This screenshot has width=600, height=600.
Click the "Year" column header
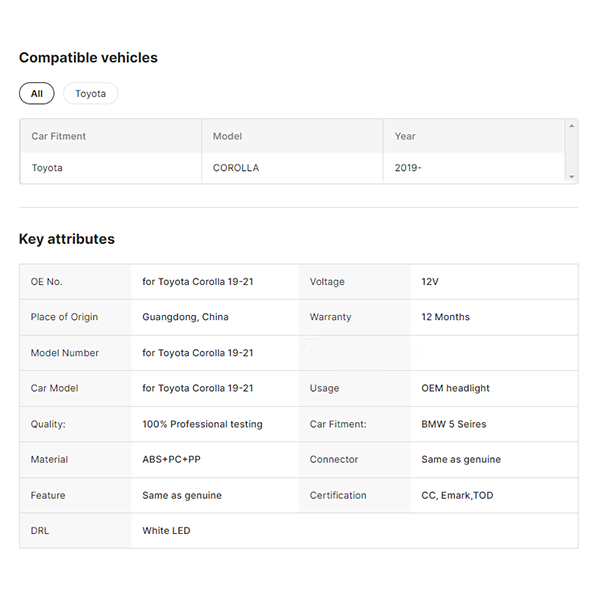coord(405,136)
